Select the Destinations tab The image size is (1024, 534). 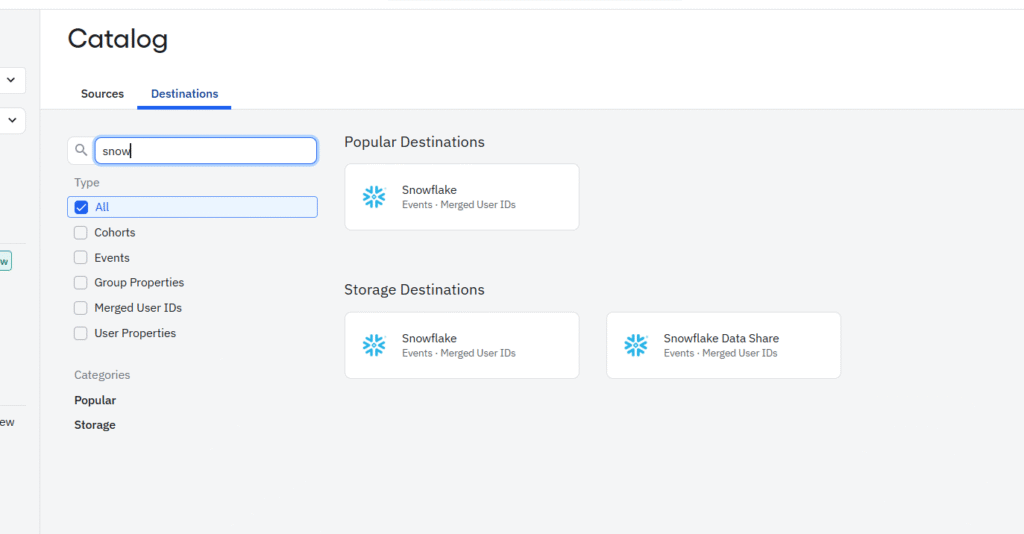(x=184, y=94)
